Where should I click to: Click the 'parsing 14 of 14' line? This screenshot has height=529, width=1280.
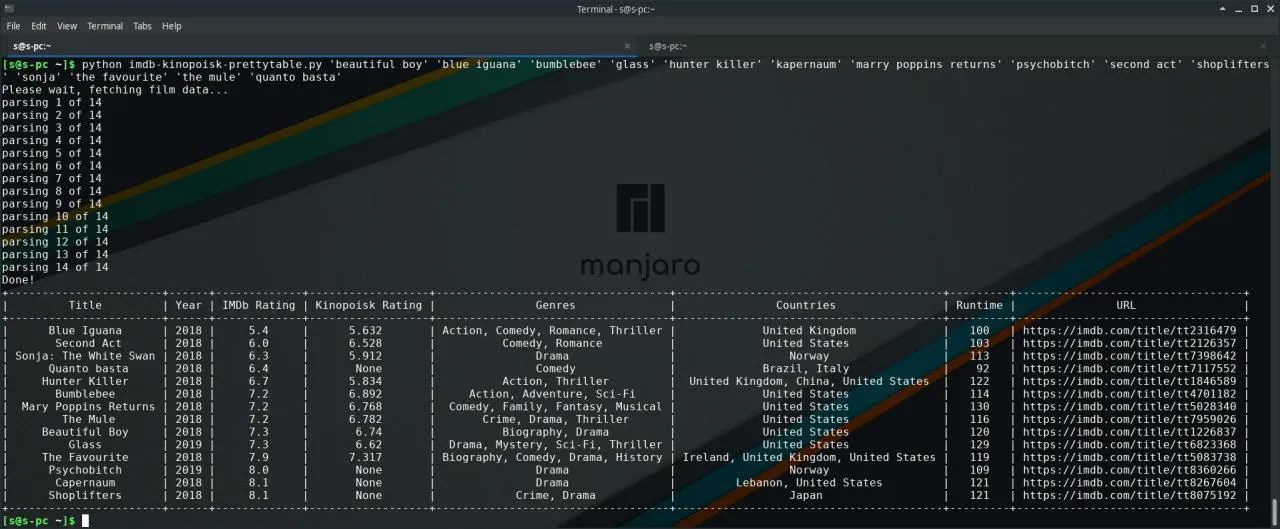point(55,267)
